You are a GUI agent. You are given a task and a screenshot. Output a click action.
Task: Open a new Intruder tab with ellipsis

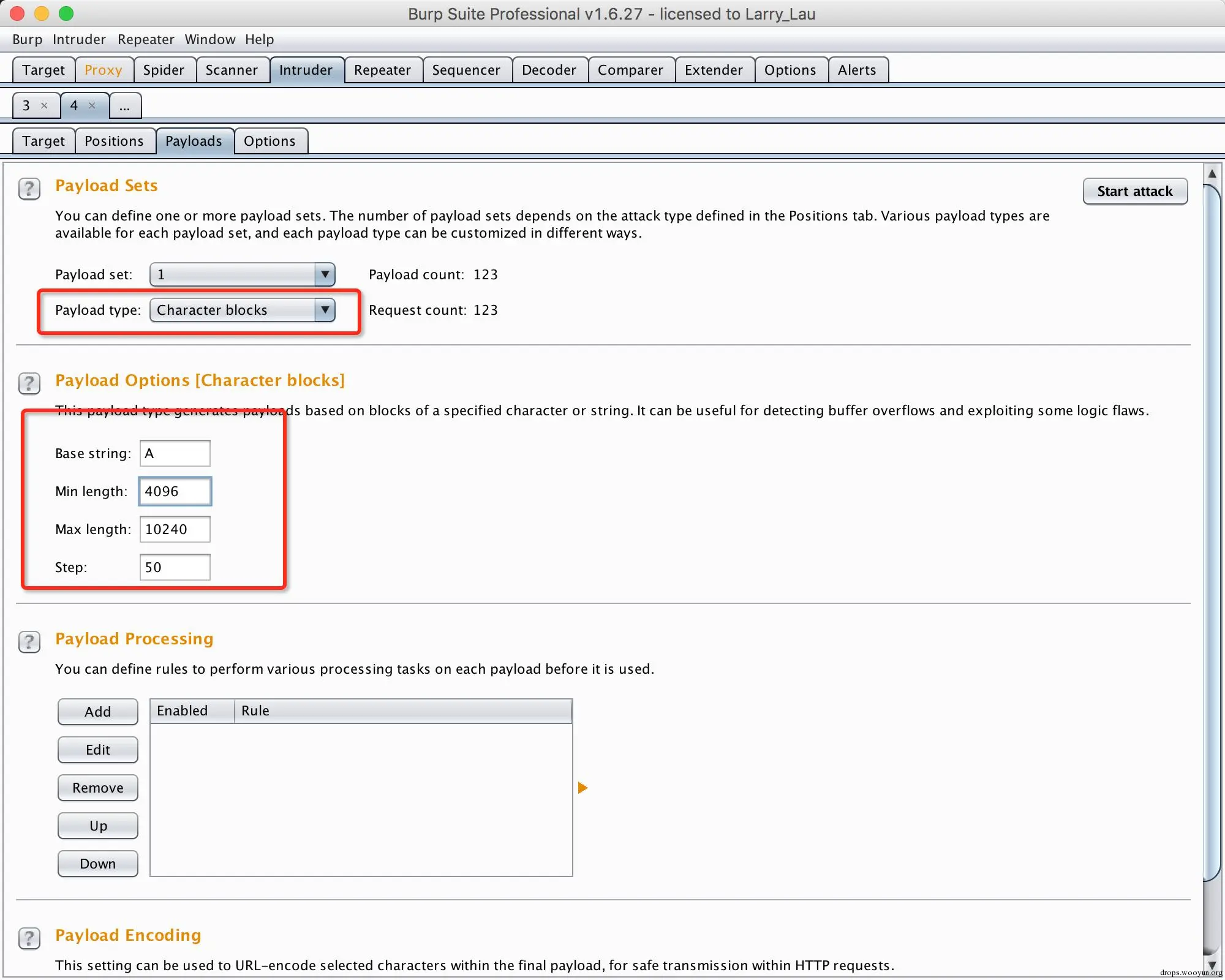click(125, 106)
